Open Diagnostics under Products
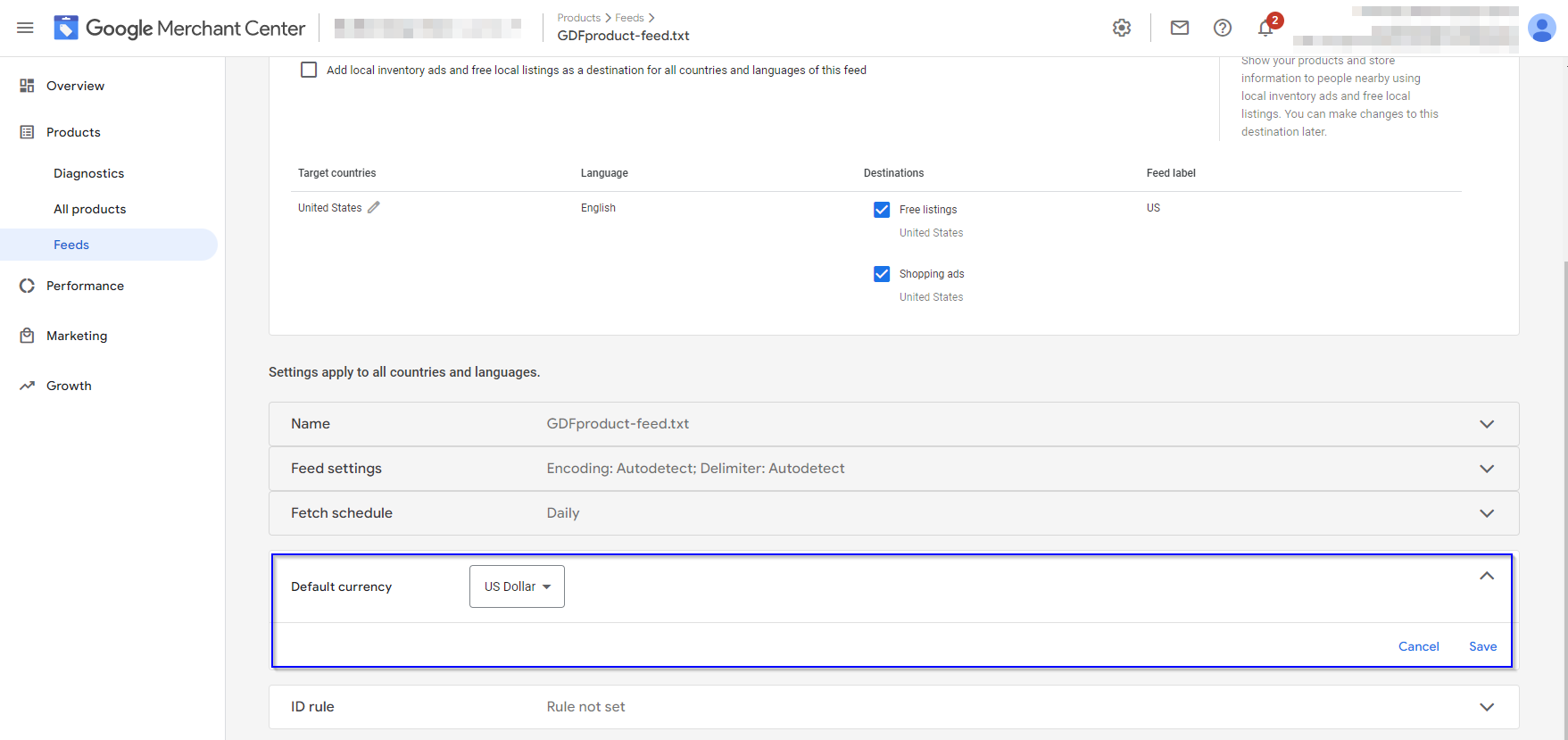This screenshot has width=1568, height=740. pos(88,173)
